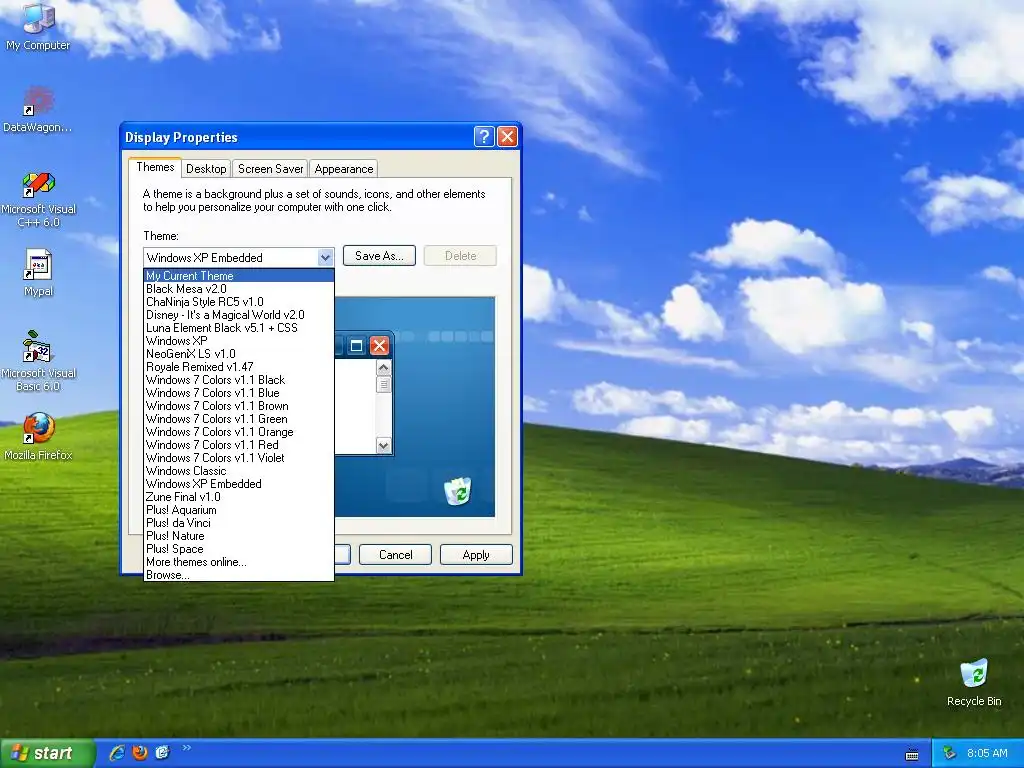Select the Microsoft Visual Basic 6.0 shortcut
Screen dimensions: 1024x768
(38, 361)
